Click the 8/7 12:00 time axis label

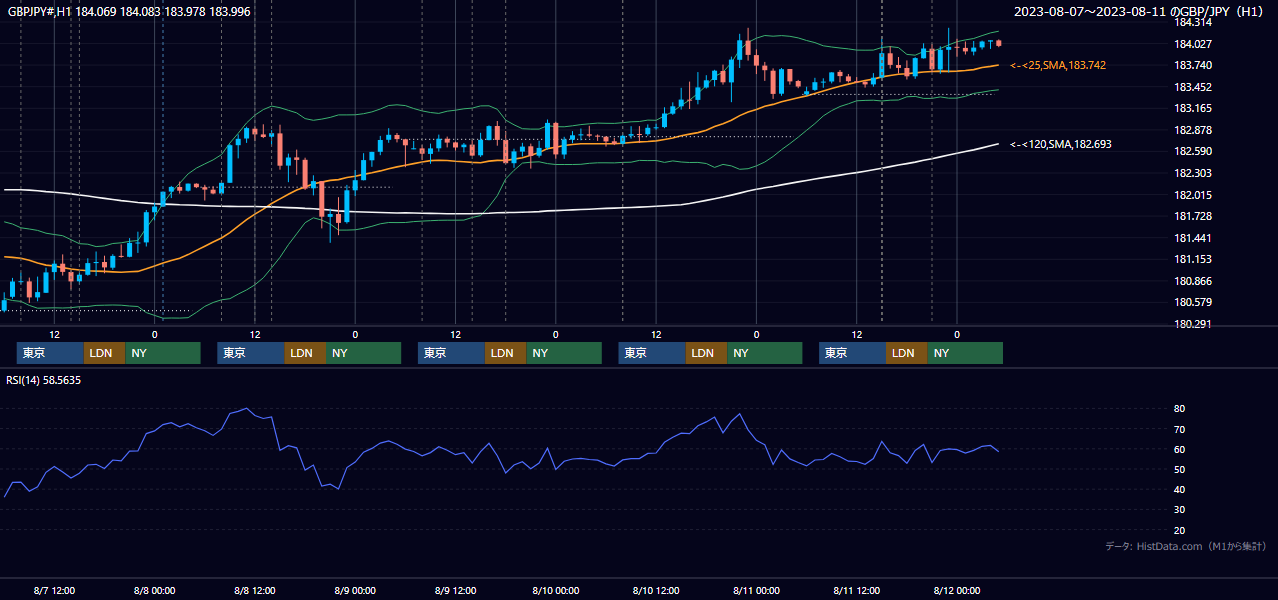pyautogui.click(x=54, y=591)
